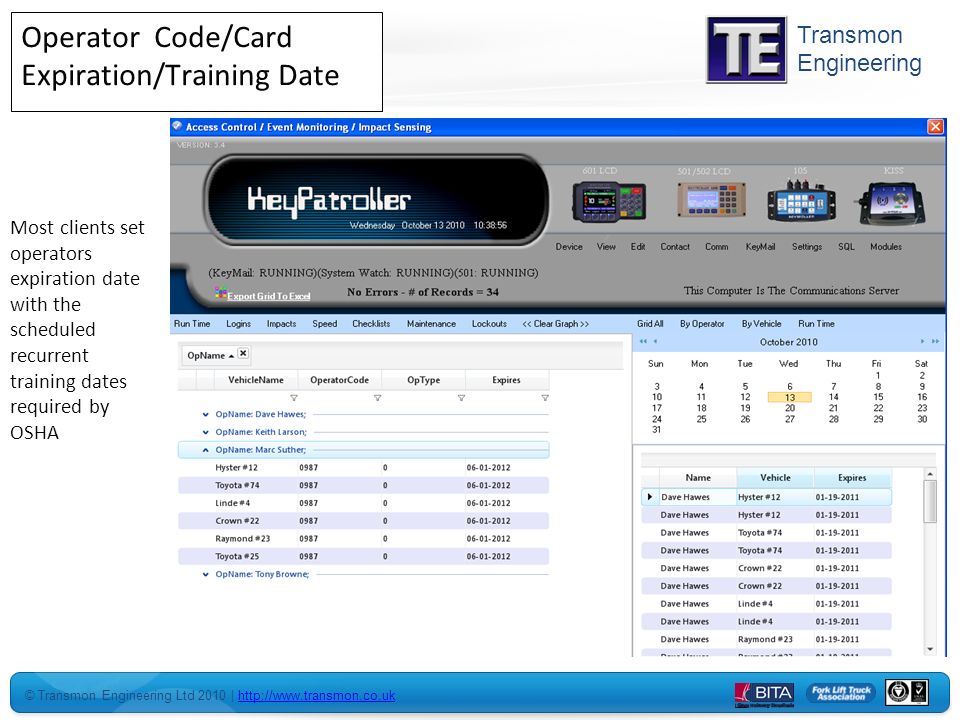960x720 pixels.
Task: Open the Edit menu
Action: coord(638,247)
